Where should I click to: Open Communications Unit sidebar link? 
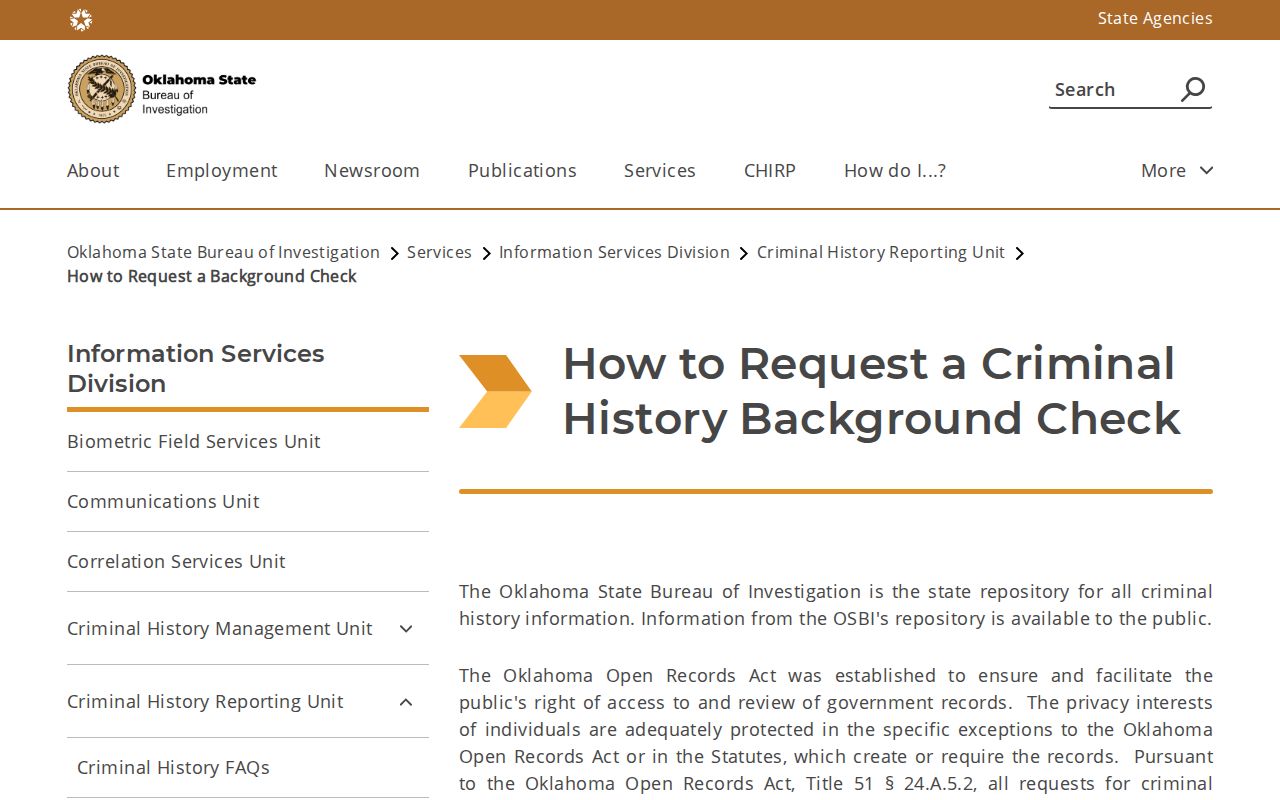(163, 501)
